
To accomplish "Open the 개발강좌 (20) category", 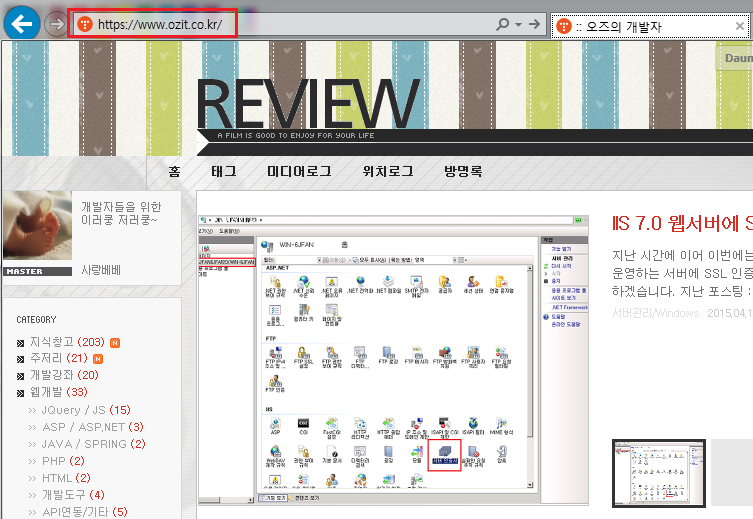I will tap(64, 375).
